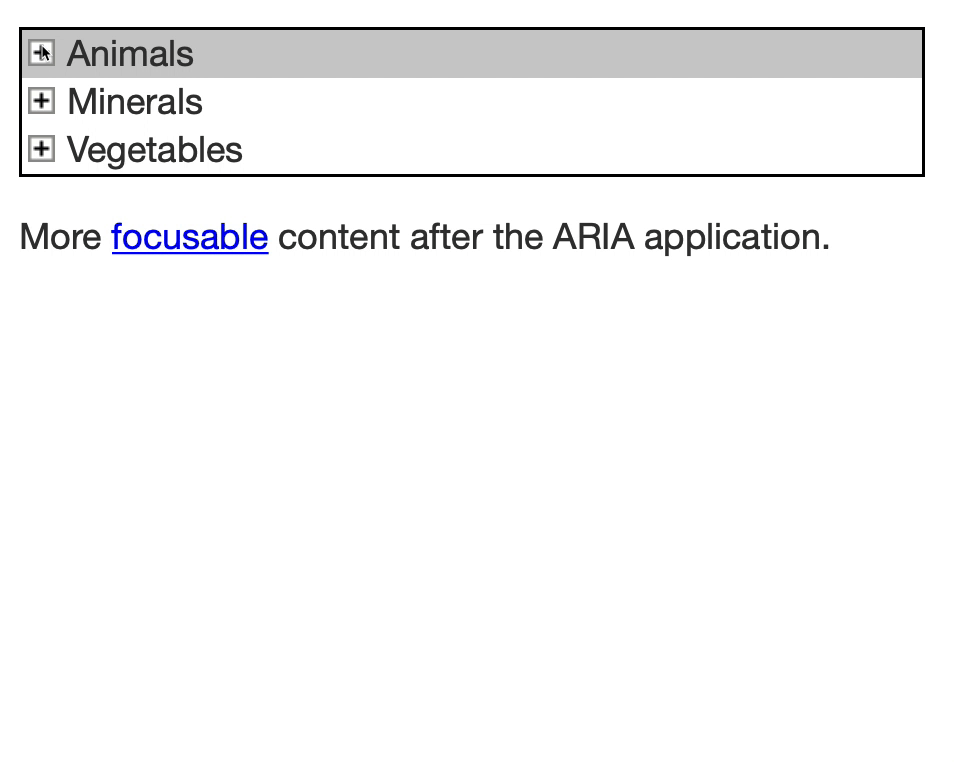This screenshot has width=954, height=764.
Task: Show the children of Animals
Action: pyautogui.click(x=41, y=53)
